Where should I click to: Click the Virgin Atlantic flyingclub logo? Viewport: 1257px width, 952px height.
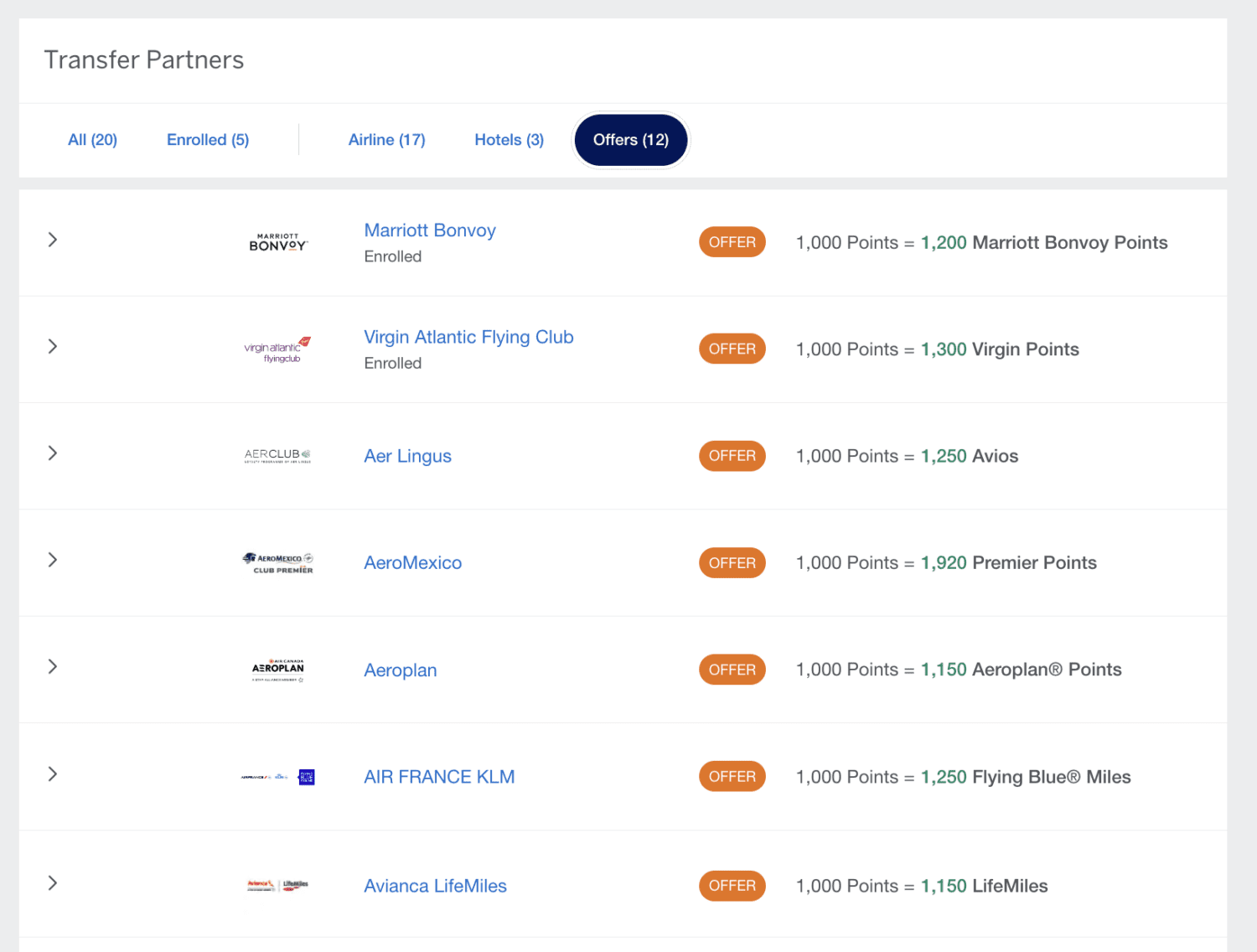pyautogui.click(x=277, y=349)
